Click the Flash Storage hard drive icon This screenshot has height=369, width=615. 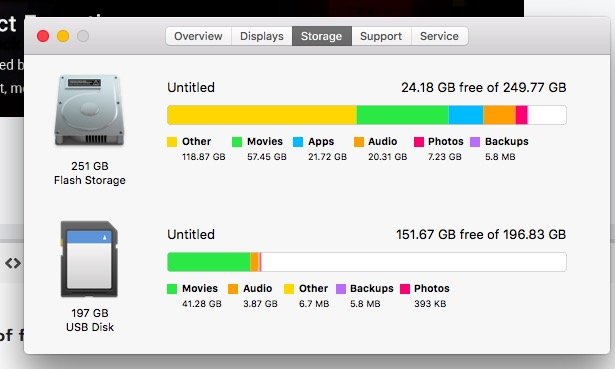89,110
